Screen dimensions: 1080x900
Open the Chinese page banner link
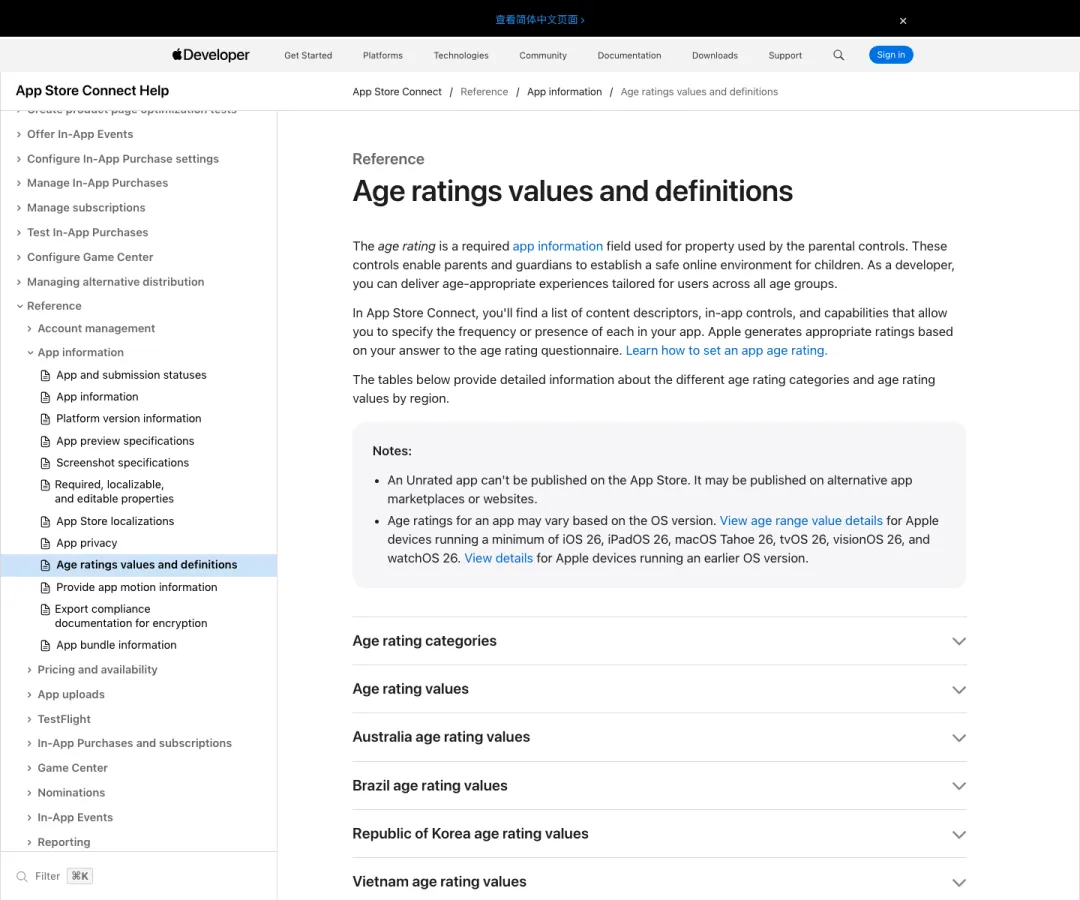540,20
